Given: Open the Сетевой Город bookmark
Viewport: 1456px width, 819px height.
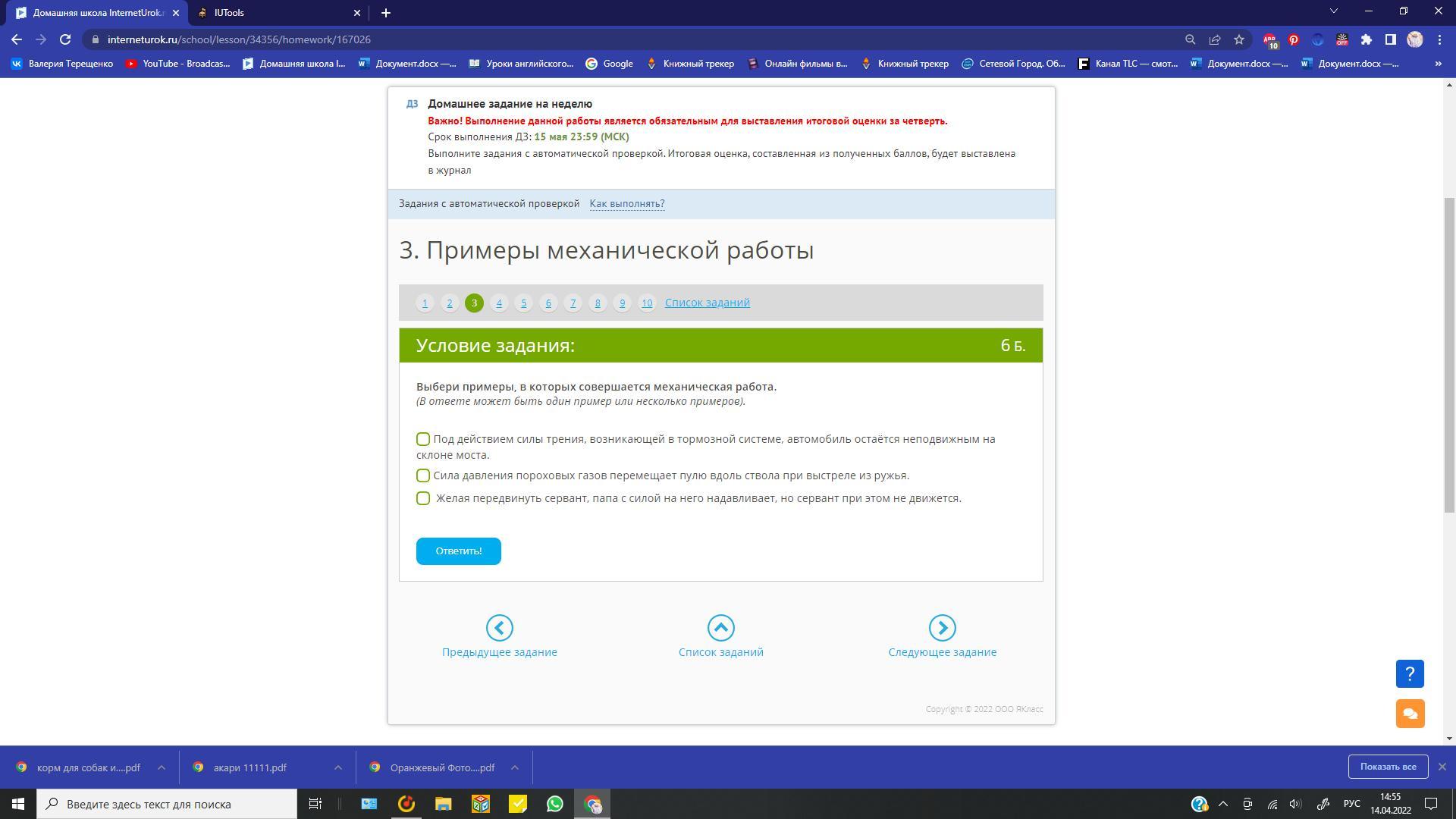Looking at the screenshot, I should [x=1014, y=64].
